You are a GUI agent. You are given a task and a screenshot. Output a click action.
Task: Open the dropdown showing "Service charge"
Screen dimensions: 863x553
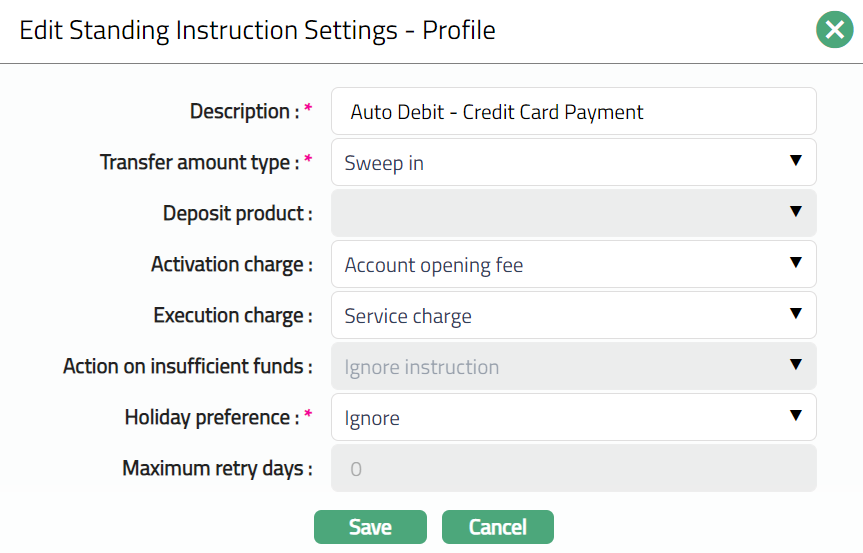coord(560,315)
